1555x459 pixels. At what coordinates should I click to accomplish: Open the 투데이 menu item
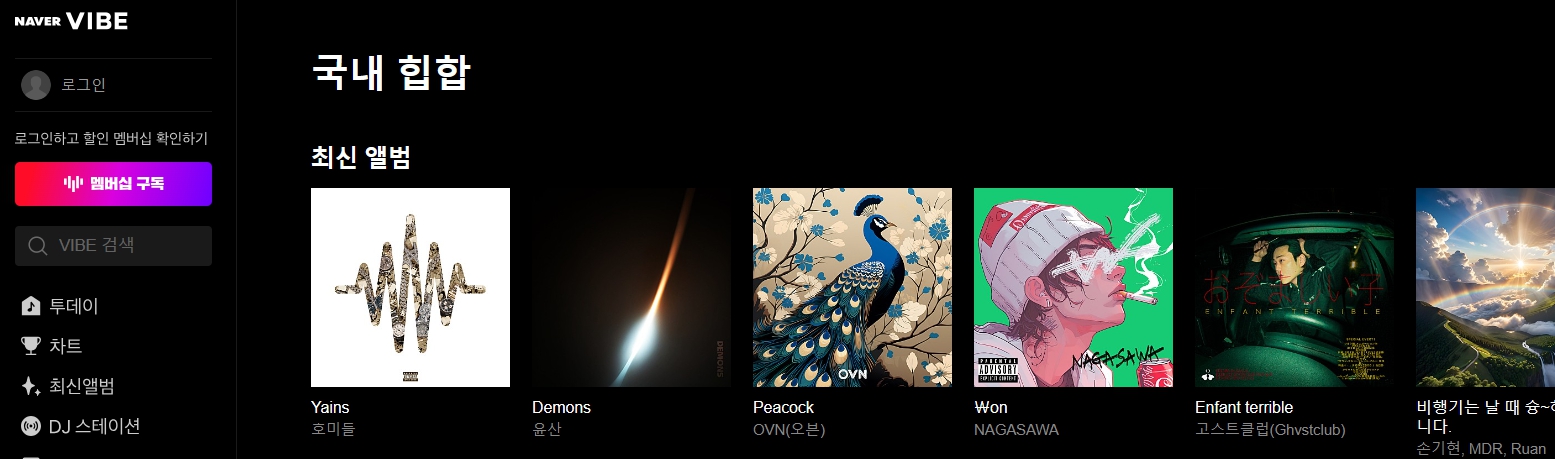click(x=74, y=306)
